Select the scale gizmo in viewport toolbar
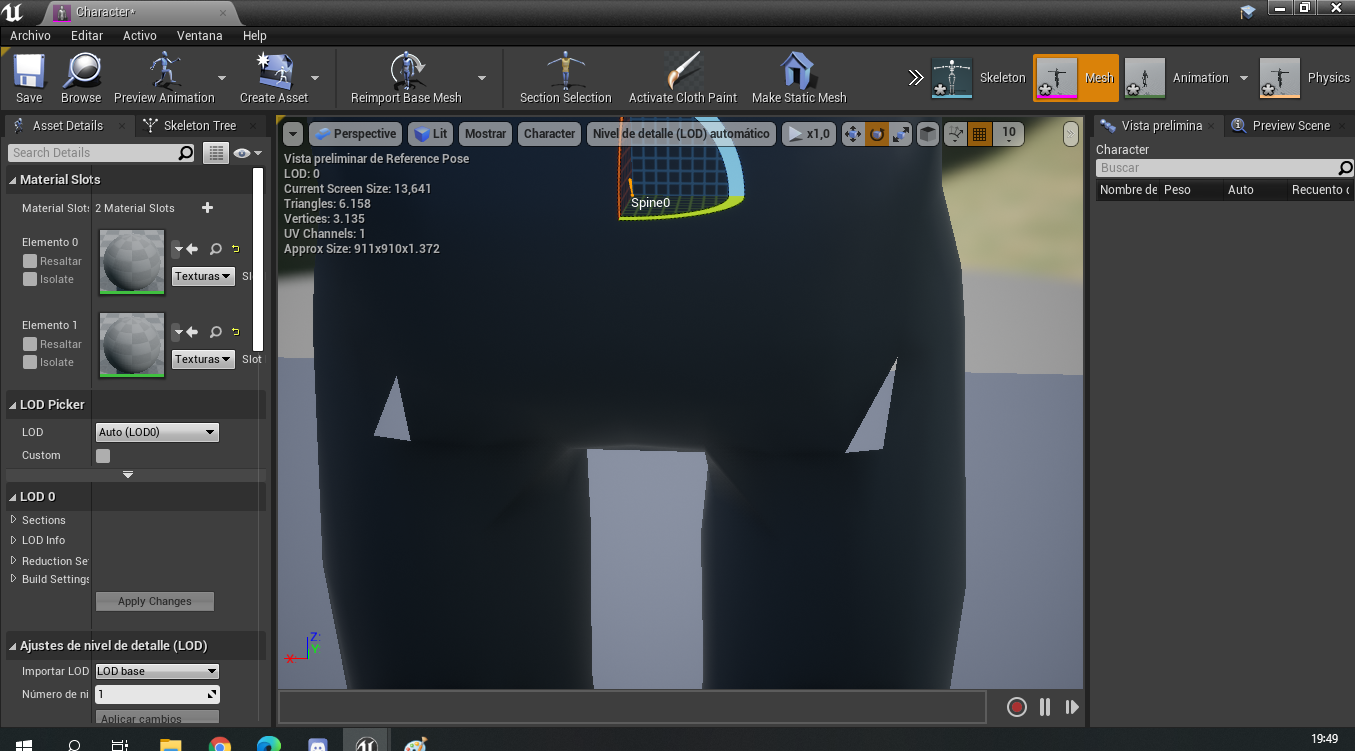 coord(901,134)
